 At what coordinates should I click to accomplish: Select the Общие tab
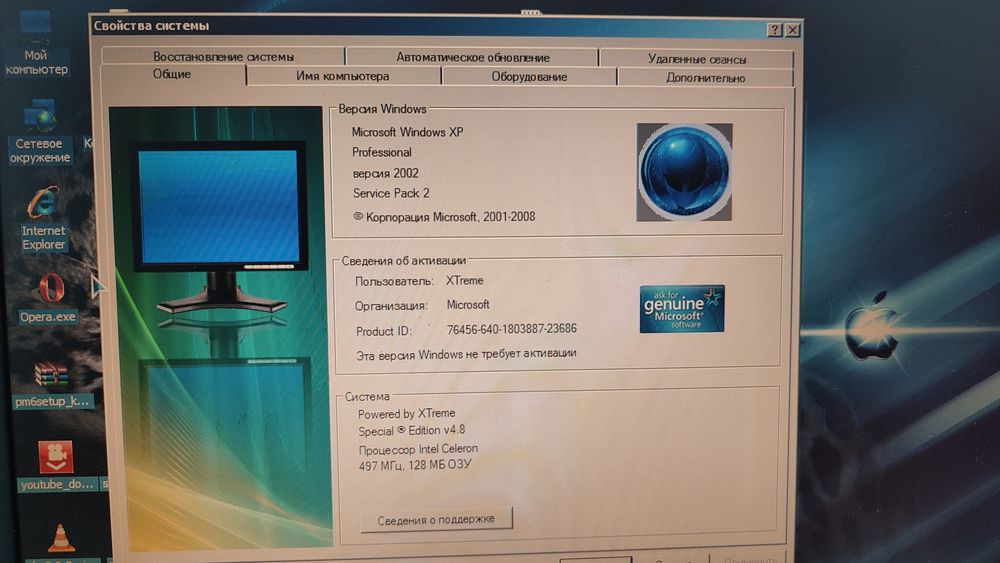pyautogui.click(x=172, y=75)
